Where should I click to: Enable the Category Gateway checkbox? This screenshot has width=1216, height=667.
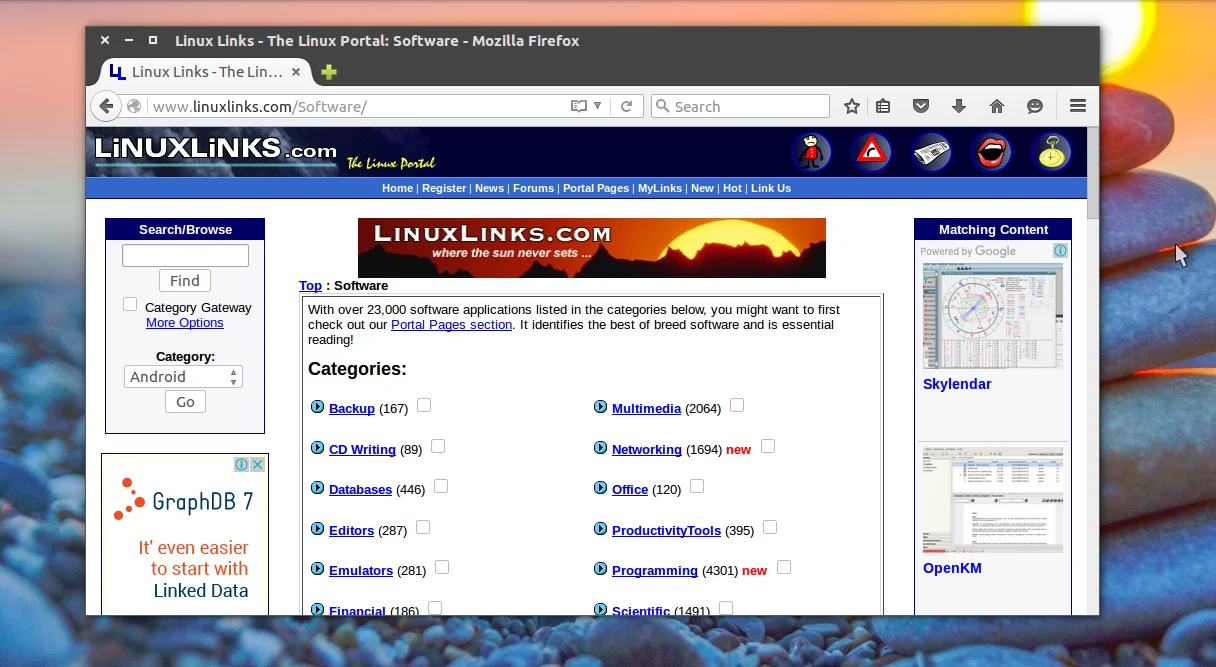tap(130, 304)
